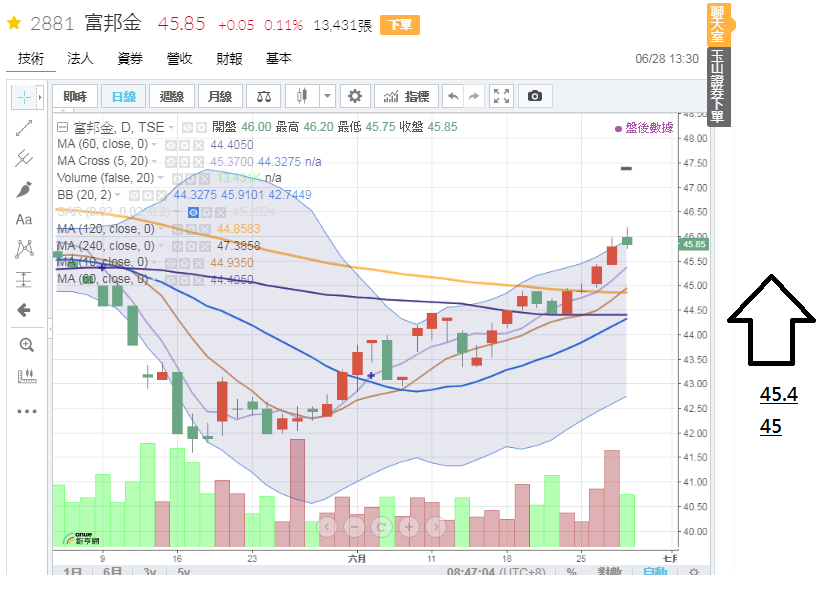Open the 法人 tab
830x600 pixels.
coord(80,58)
